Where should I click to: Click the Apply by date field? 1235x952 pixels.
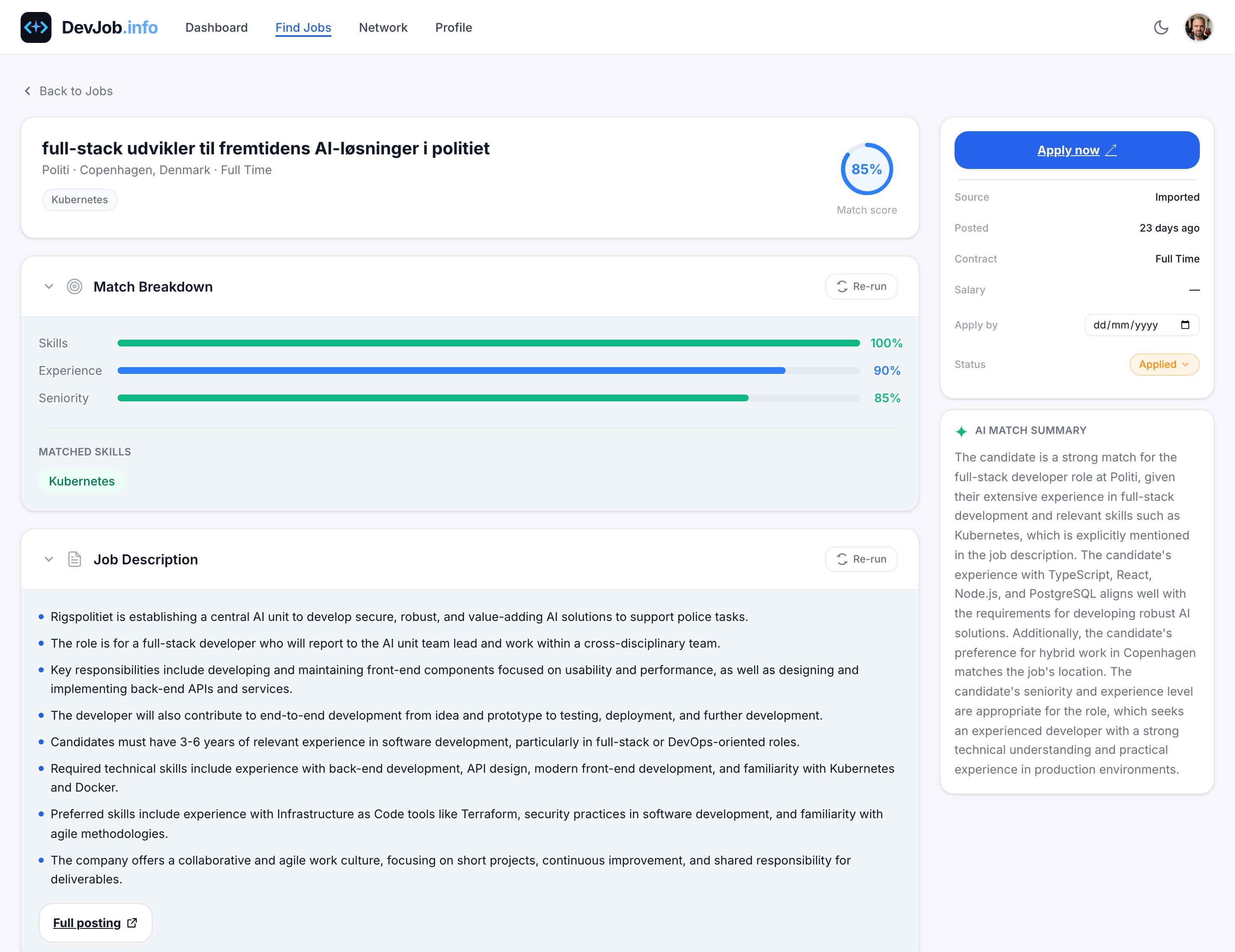click(x=1142, y=325)
